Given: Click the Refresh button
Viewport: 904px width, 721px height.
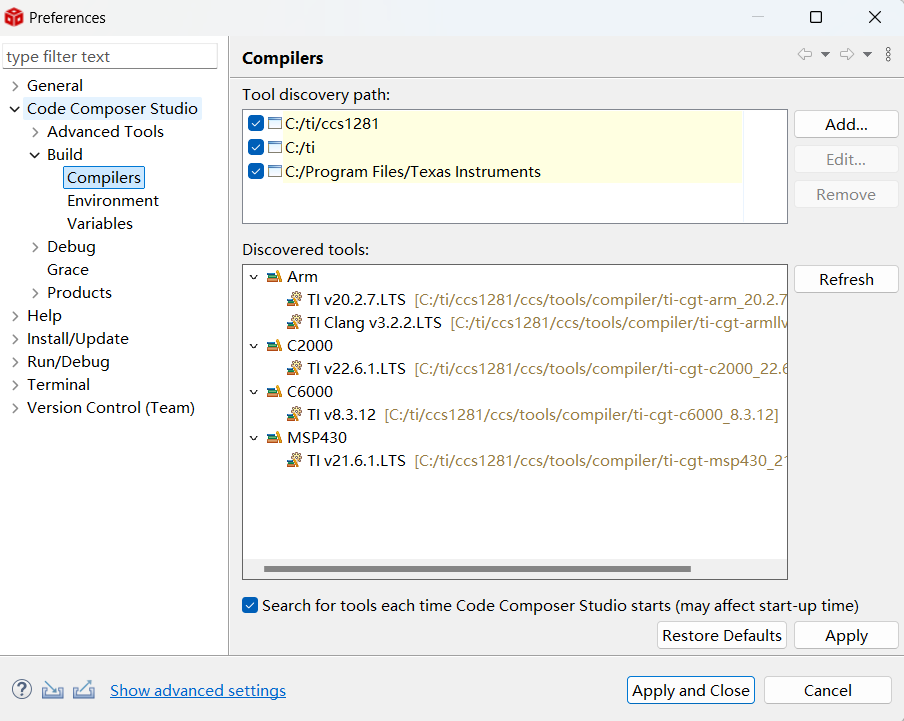Looking at the screenshot, I should click(x=846, y=280).
